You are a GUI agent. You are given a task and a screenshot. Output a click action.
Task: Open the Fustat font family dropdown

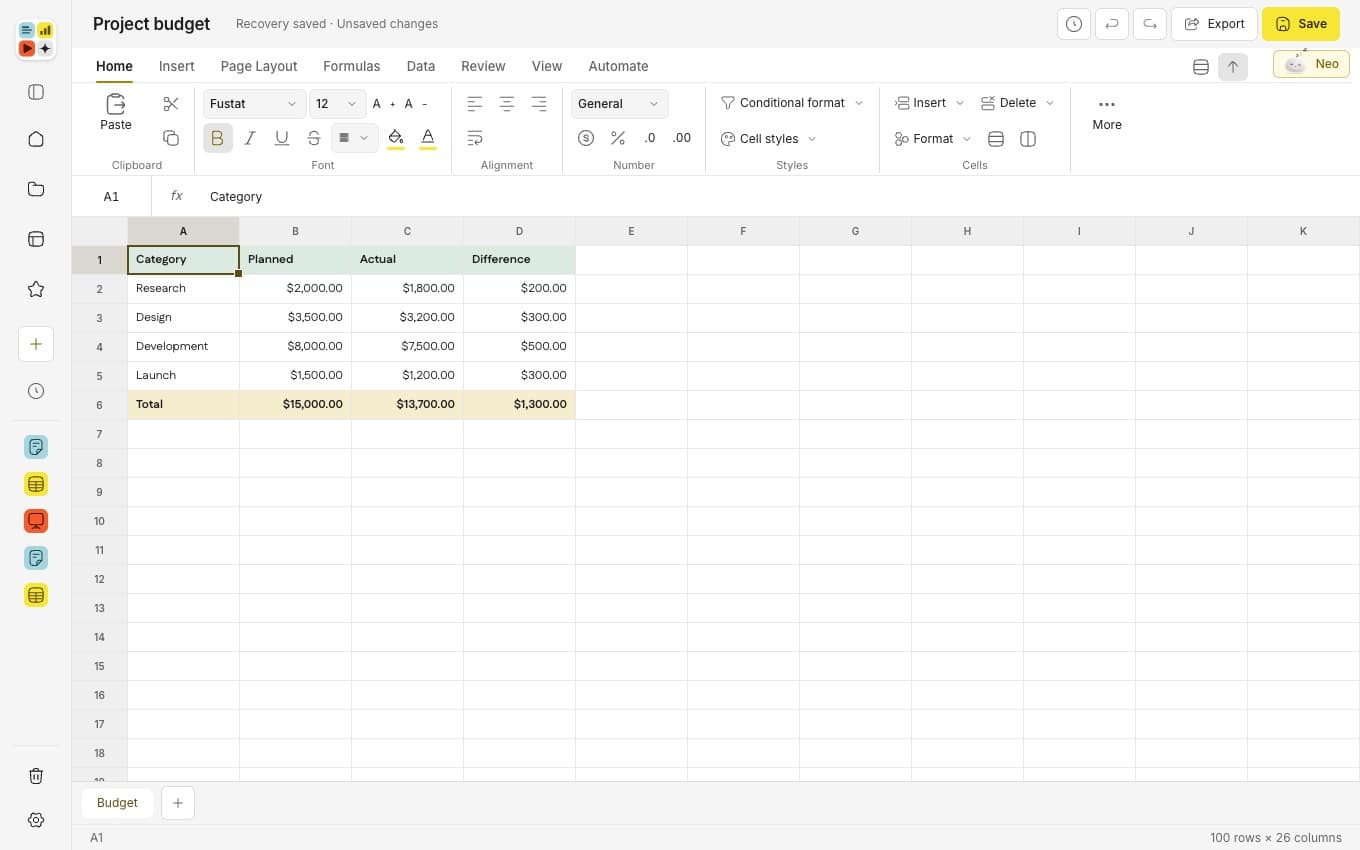254,104
